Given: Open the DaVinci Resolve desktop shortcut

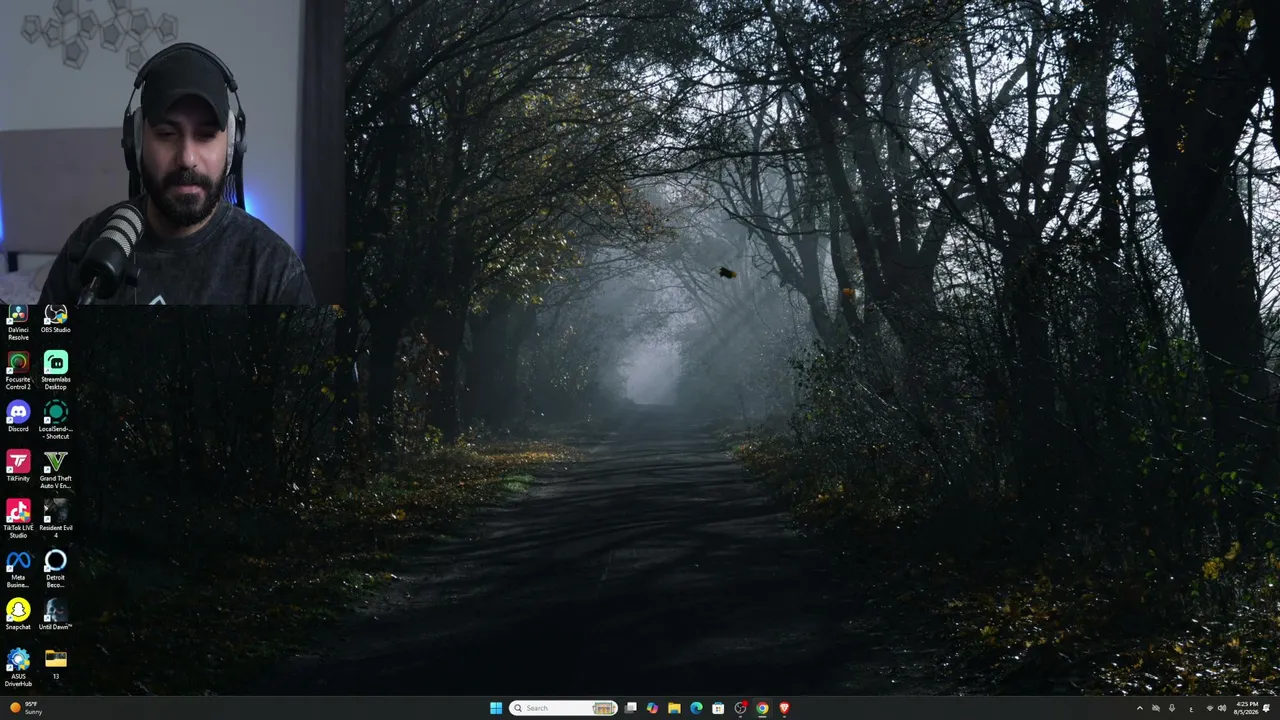Looking at the screenshot, I should (18, 323).
